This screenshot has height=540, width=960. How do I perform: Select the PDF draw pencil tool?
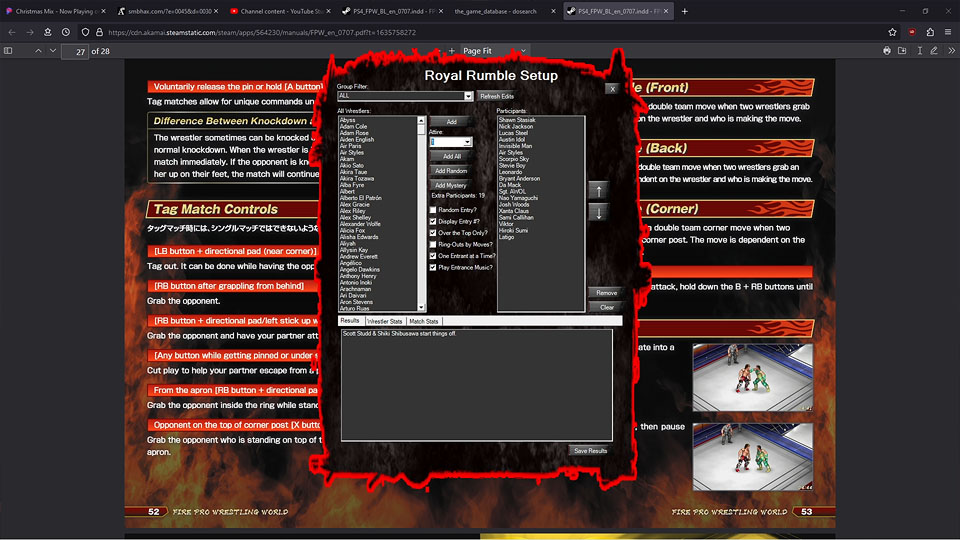pos(934,51)
